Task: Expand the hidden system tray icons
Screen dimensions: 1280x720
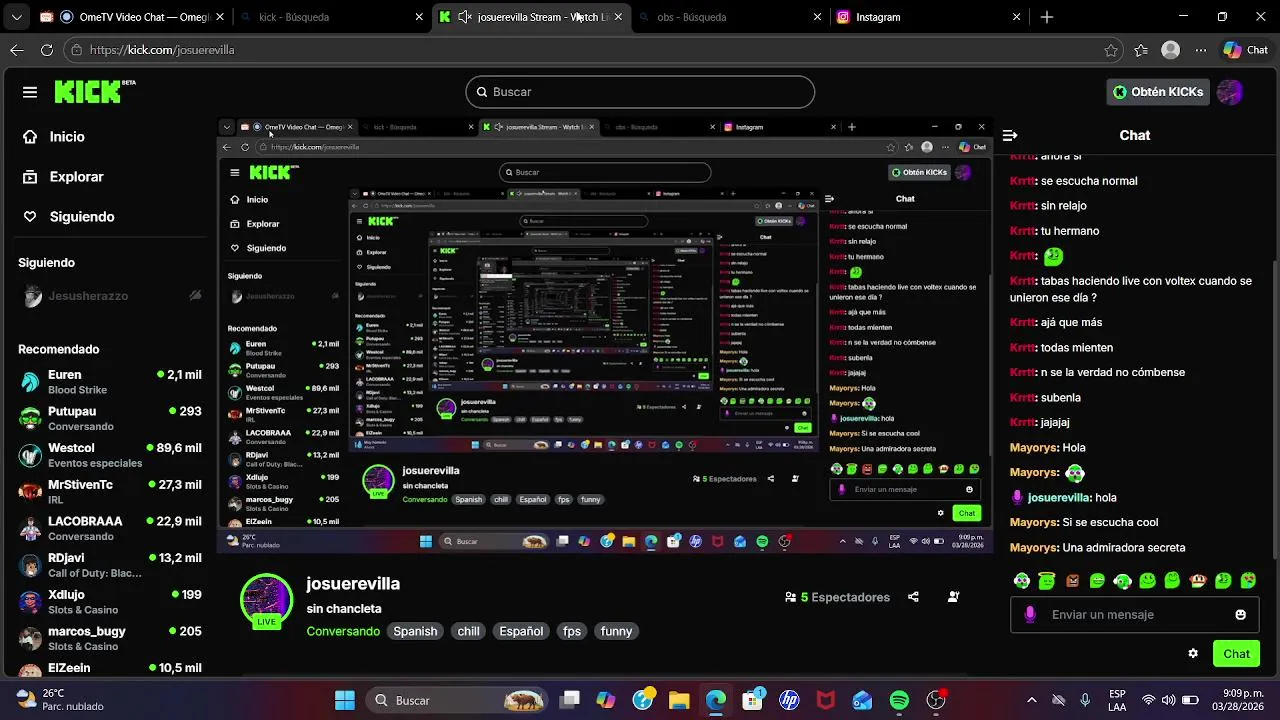Action: point(1031,700)
